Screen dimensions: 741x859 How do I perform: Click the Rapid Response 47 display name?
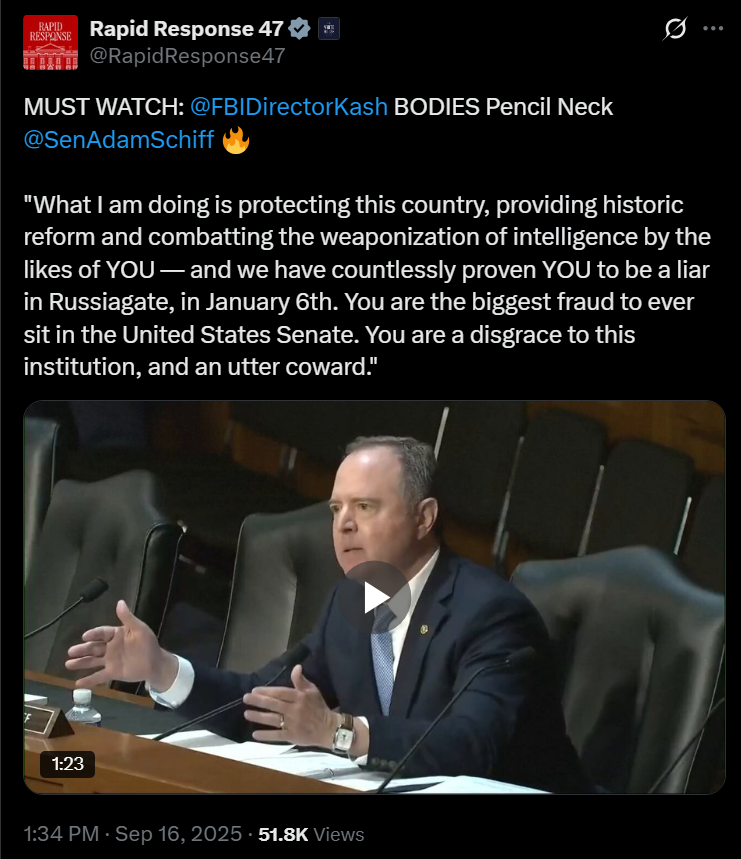click(186, 29)
